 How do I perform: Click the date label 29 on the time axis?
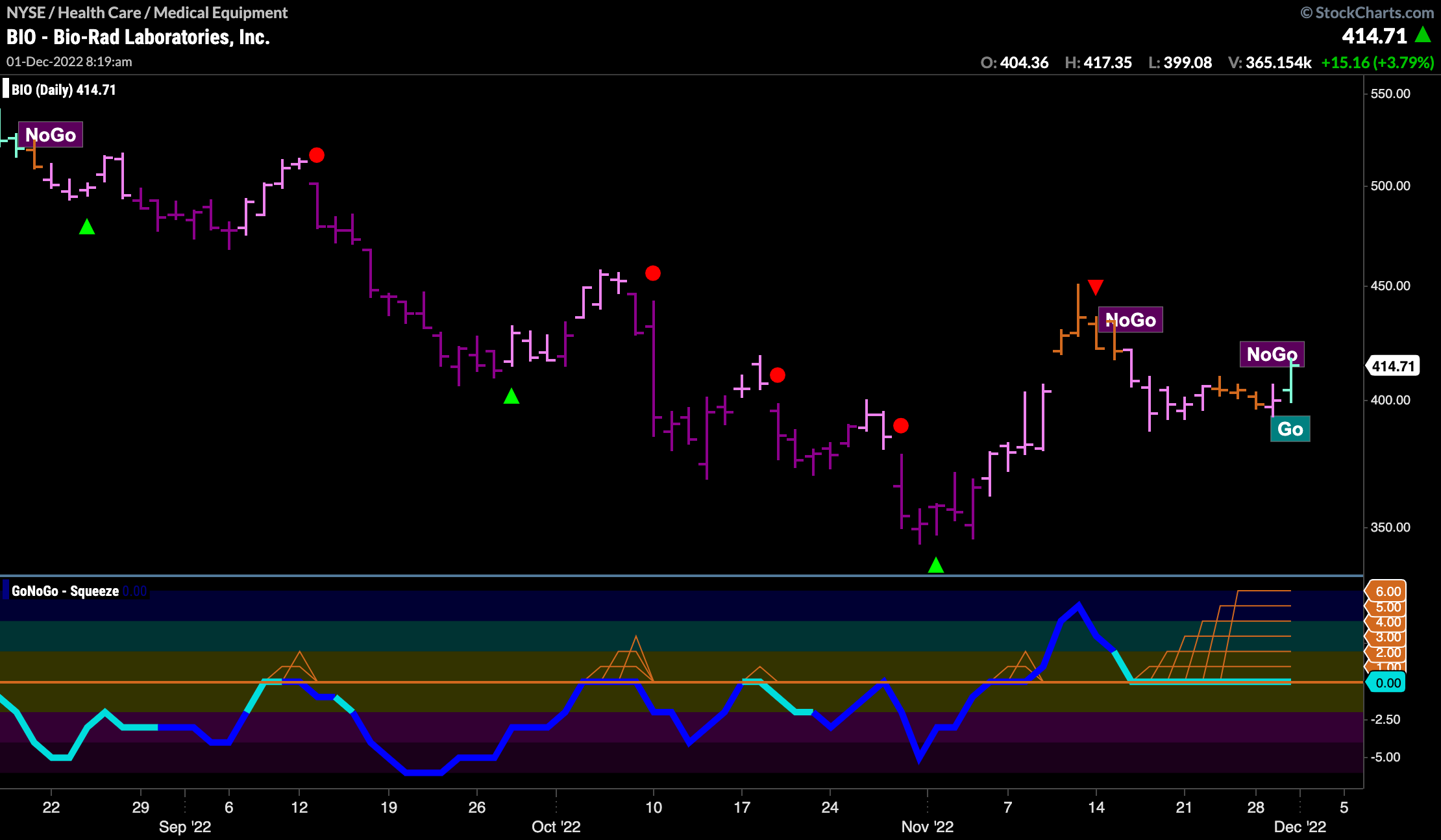point(141,807)
